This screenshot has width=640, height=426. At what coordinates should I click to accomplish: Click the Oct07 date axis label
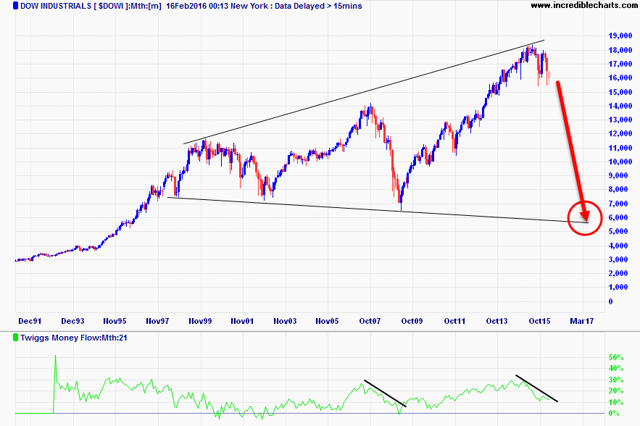pos(370,321)
